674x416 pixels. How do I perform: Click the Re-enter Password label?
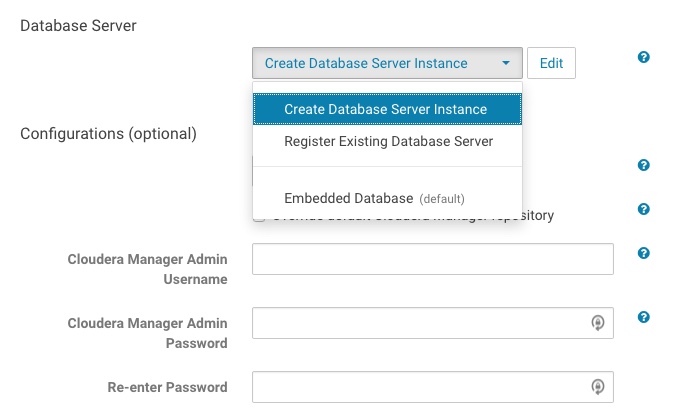pyautogui.click(x=167, y=387)
